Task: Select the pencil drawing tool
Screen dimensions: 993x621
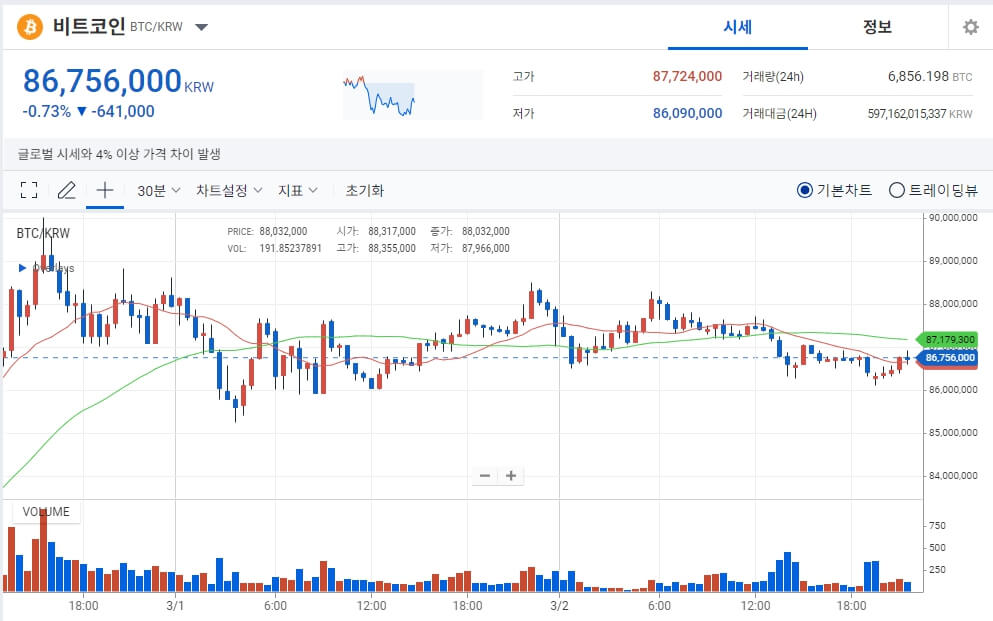Action: coord(66,189)
